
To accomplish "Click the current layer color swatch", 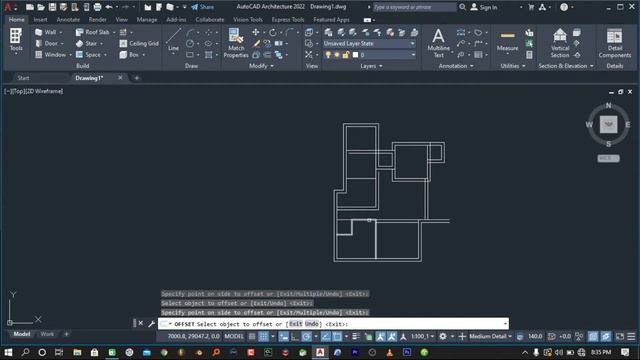I will coord(355,55).
